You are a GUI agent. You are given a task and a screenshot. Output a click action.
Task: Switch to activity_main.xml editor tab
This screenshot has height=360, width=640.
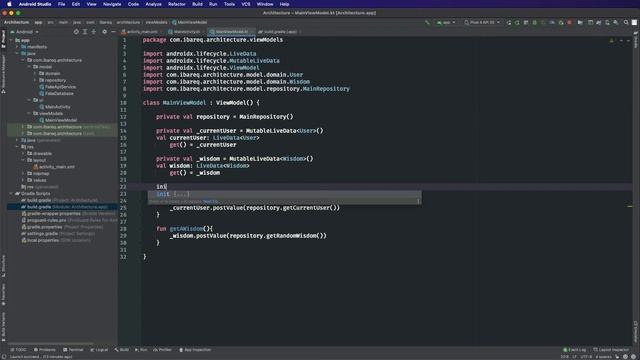click(x=141, y=31)
